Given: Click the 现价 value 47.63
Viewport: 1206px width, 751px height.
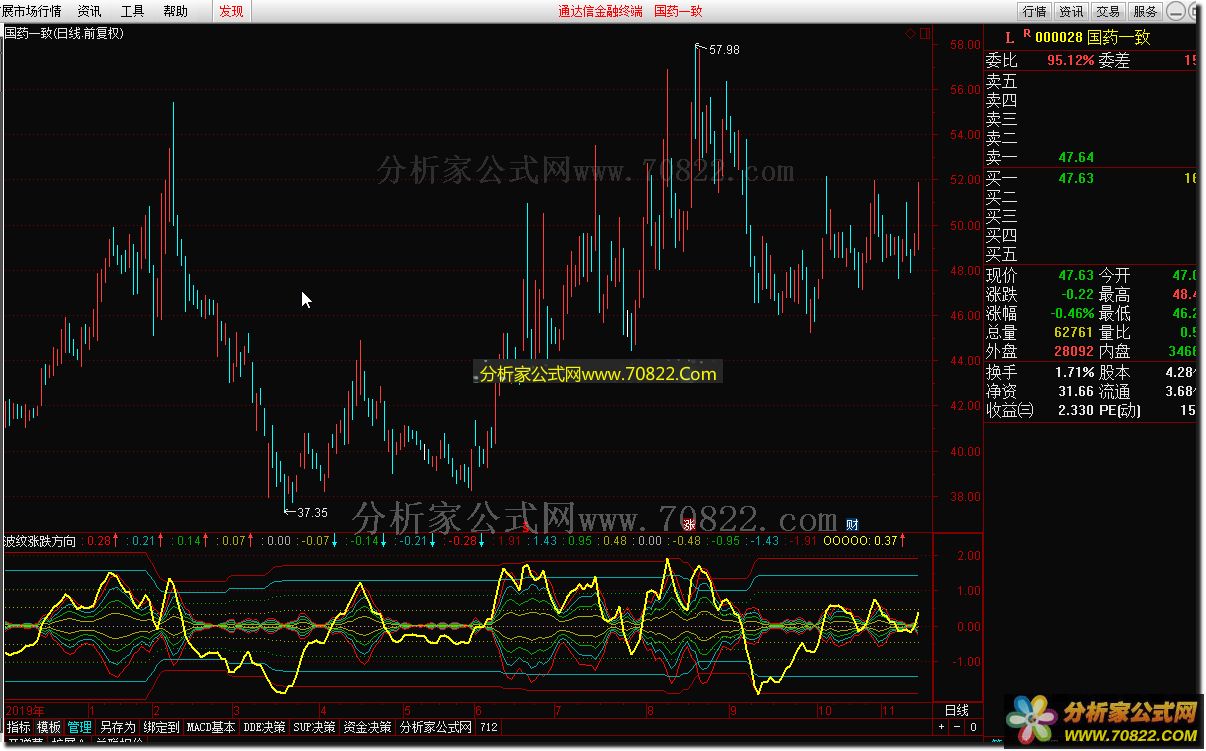Looking at the screenshot, I should 1076,275.
